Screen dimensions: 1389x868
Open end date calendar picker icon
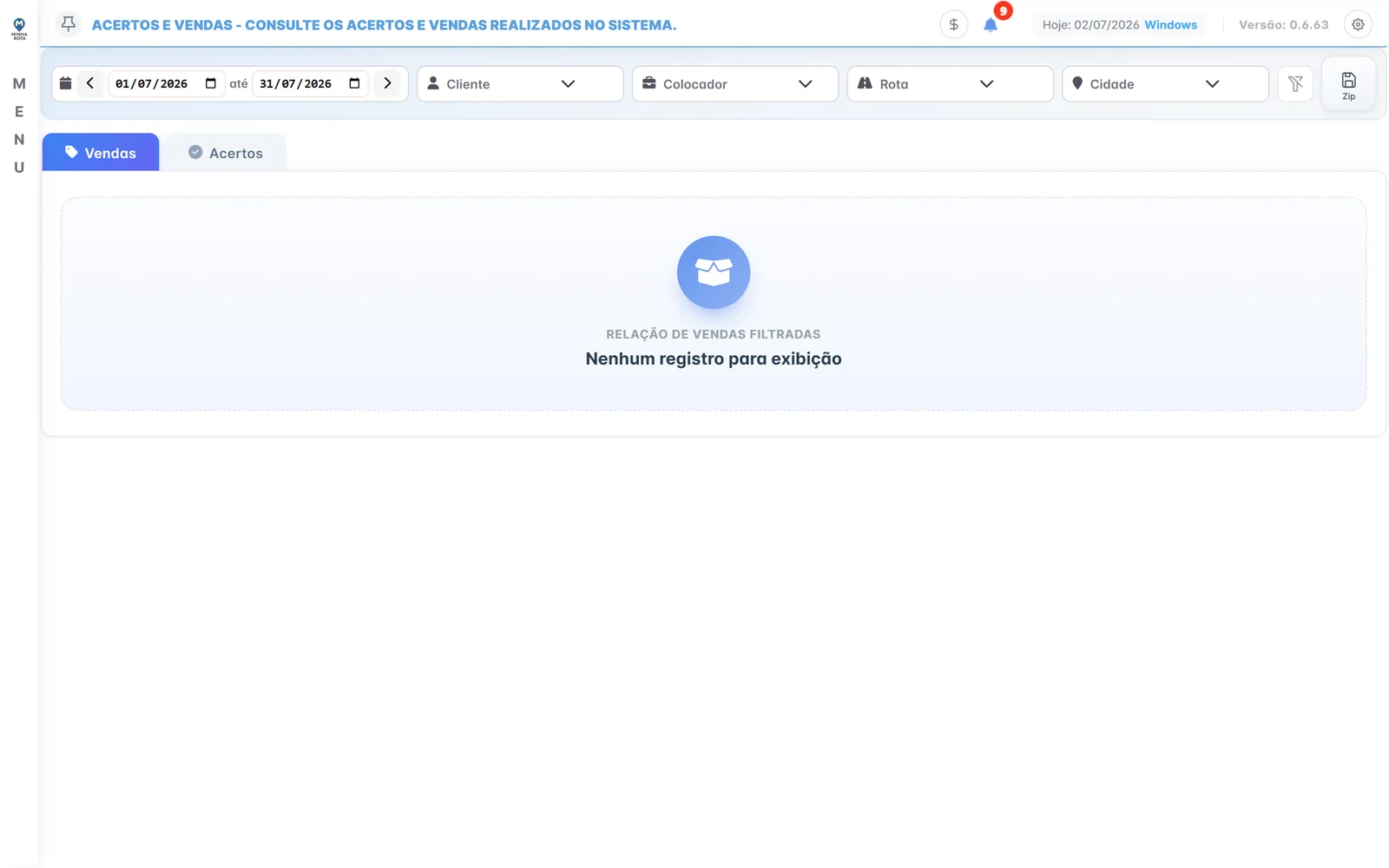(x=354, y=83)
